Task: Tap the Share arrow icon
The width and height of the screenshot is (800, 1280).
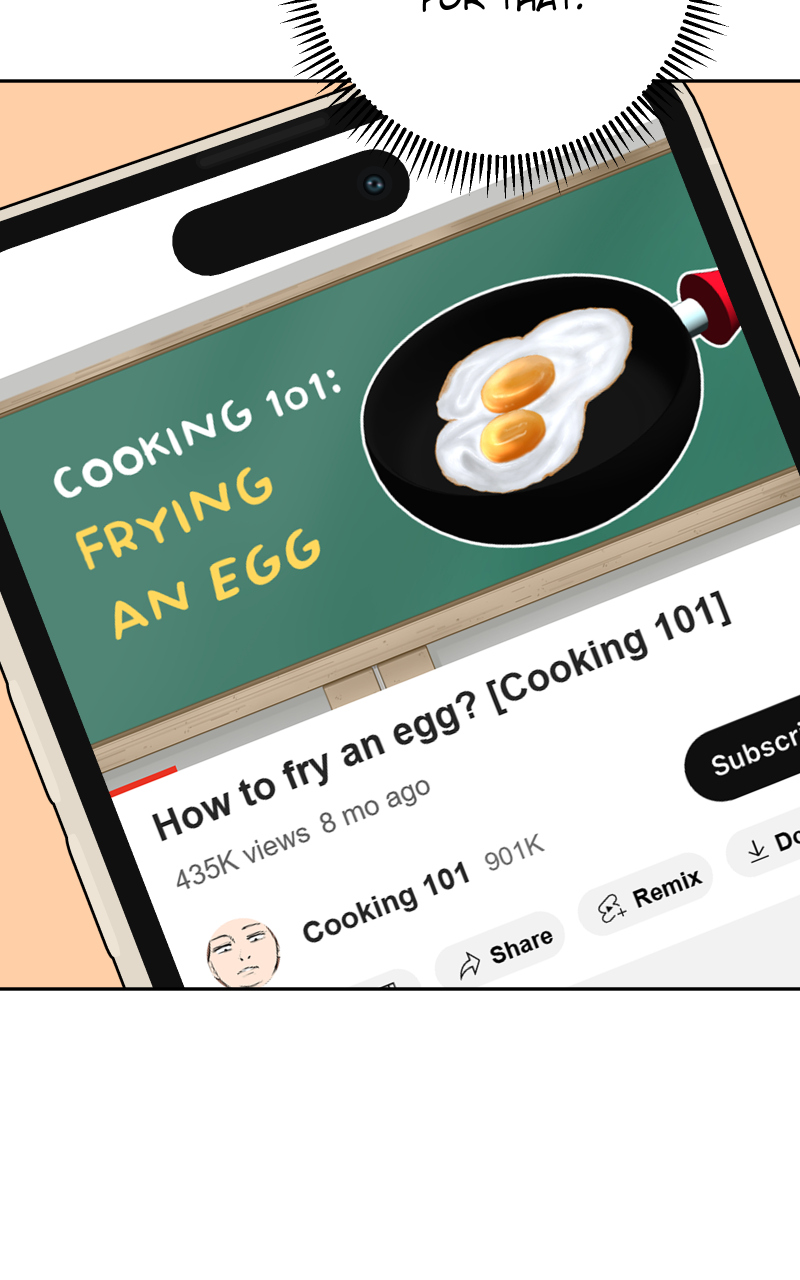Action: tap(470, 965)
